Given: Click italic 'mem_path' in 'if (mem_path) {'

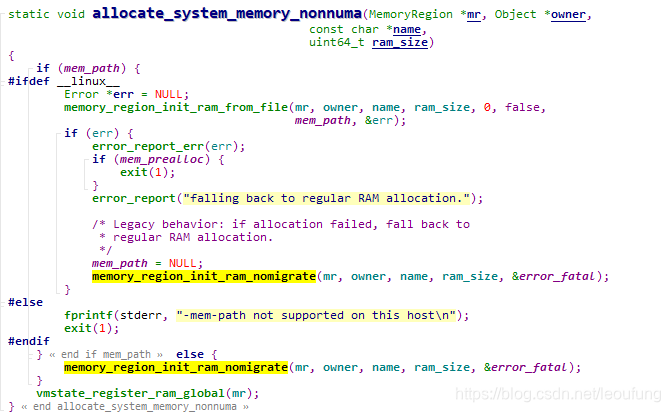Looking at the screenshot, I should (92, 68).
